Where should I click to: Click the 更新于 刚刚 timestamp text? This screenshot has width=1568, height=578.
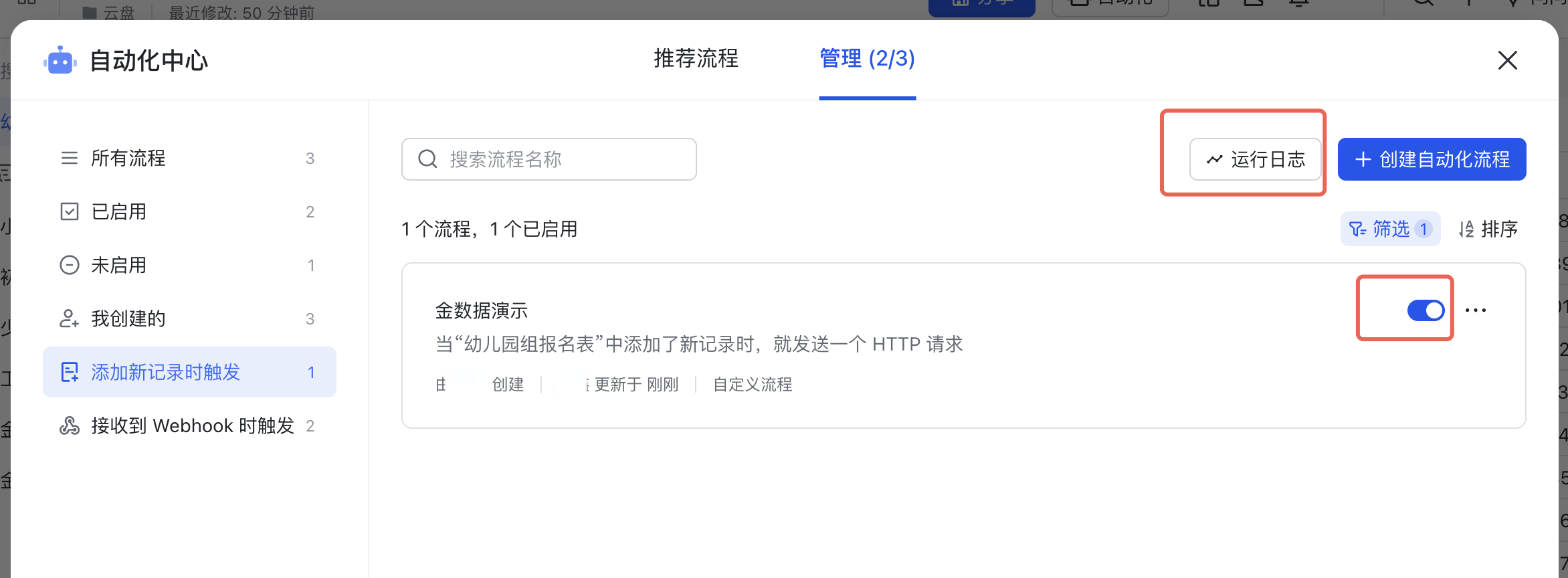[x=636, y=385]
